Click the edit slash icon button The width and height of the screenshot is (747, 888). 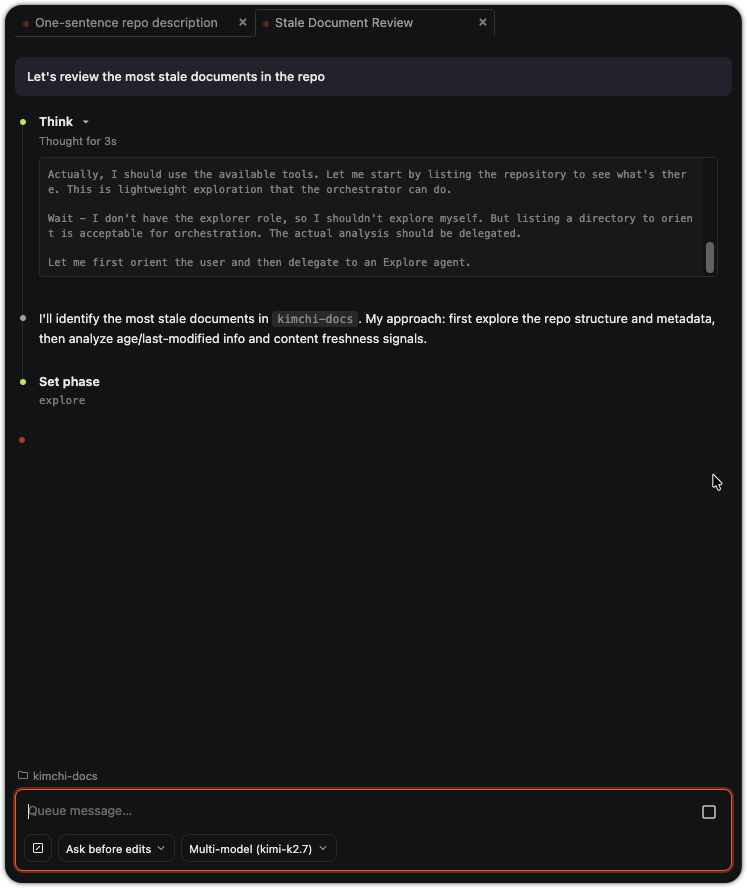click(x=38, y=848)
